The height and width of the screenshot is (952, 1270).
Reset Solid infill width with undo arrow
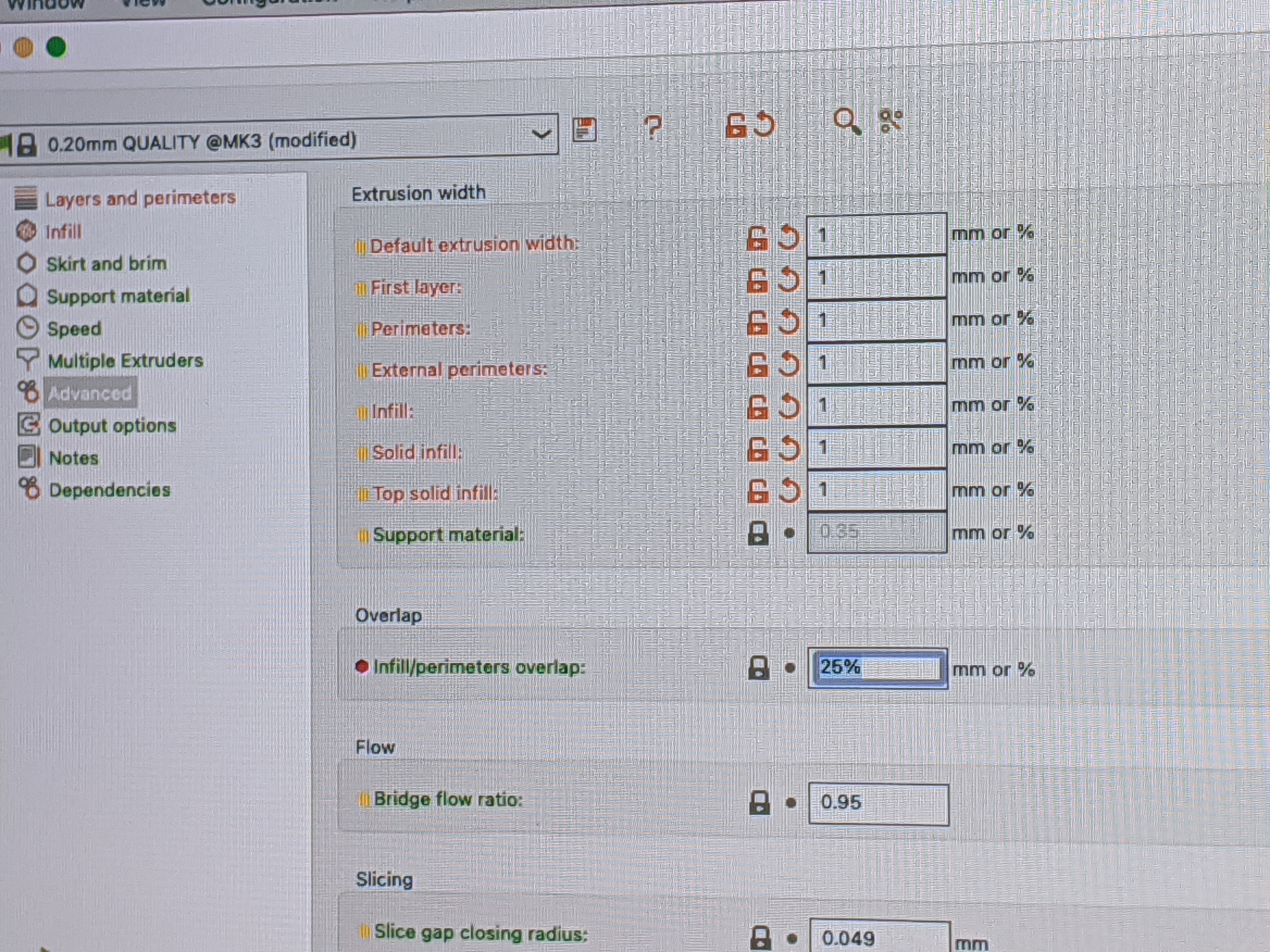789,449
